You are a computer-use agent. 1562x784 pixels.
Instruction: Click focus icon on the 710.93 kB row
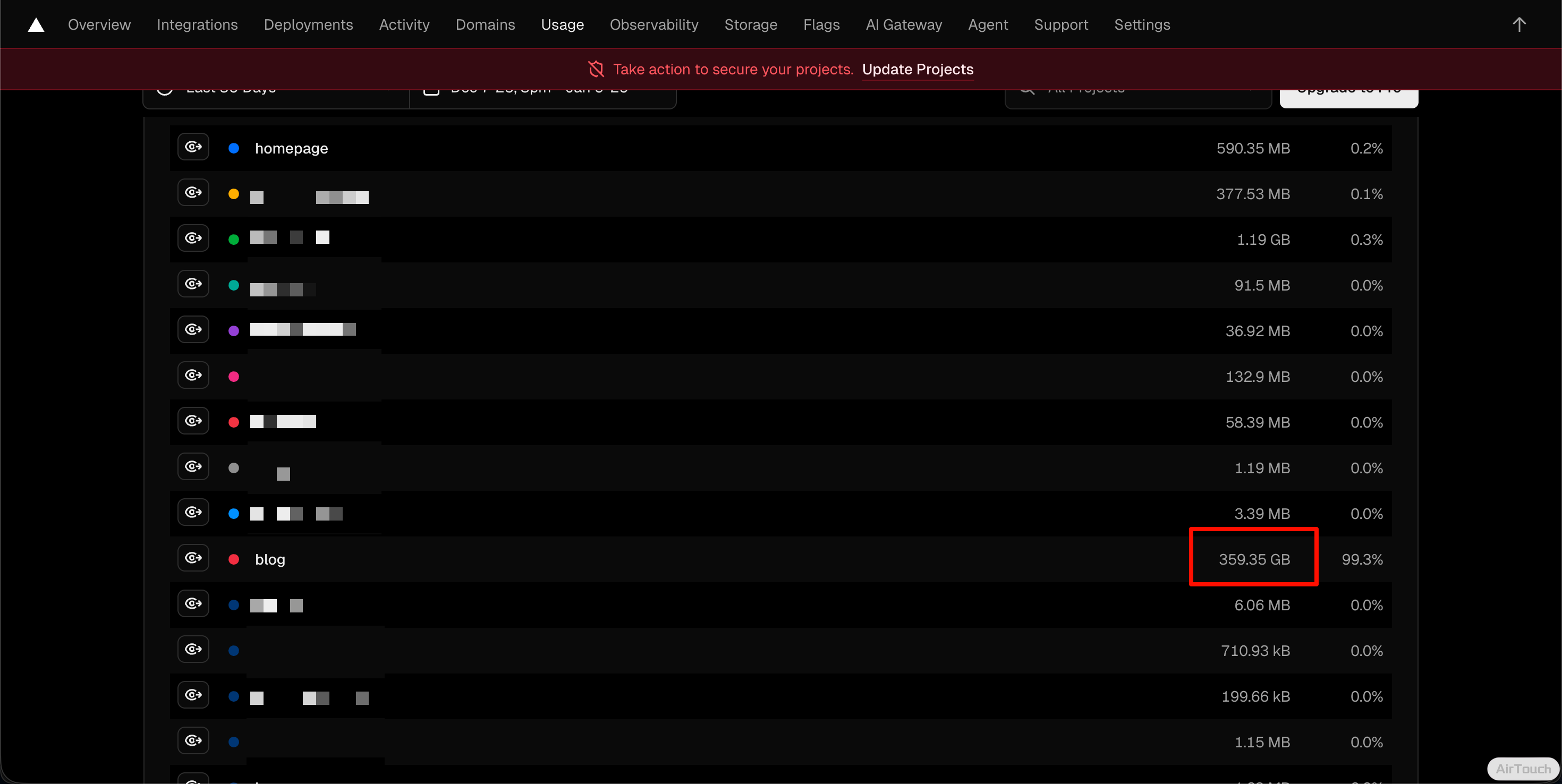pos(193,650)
